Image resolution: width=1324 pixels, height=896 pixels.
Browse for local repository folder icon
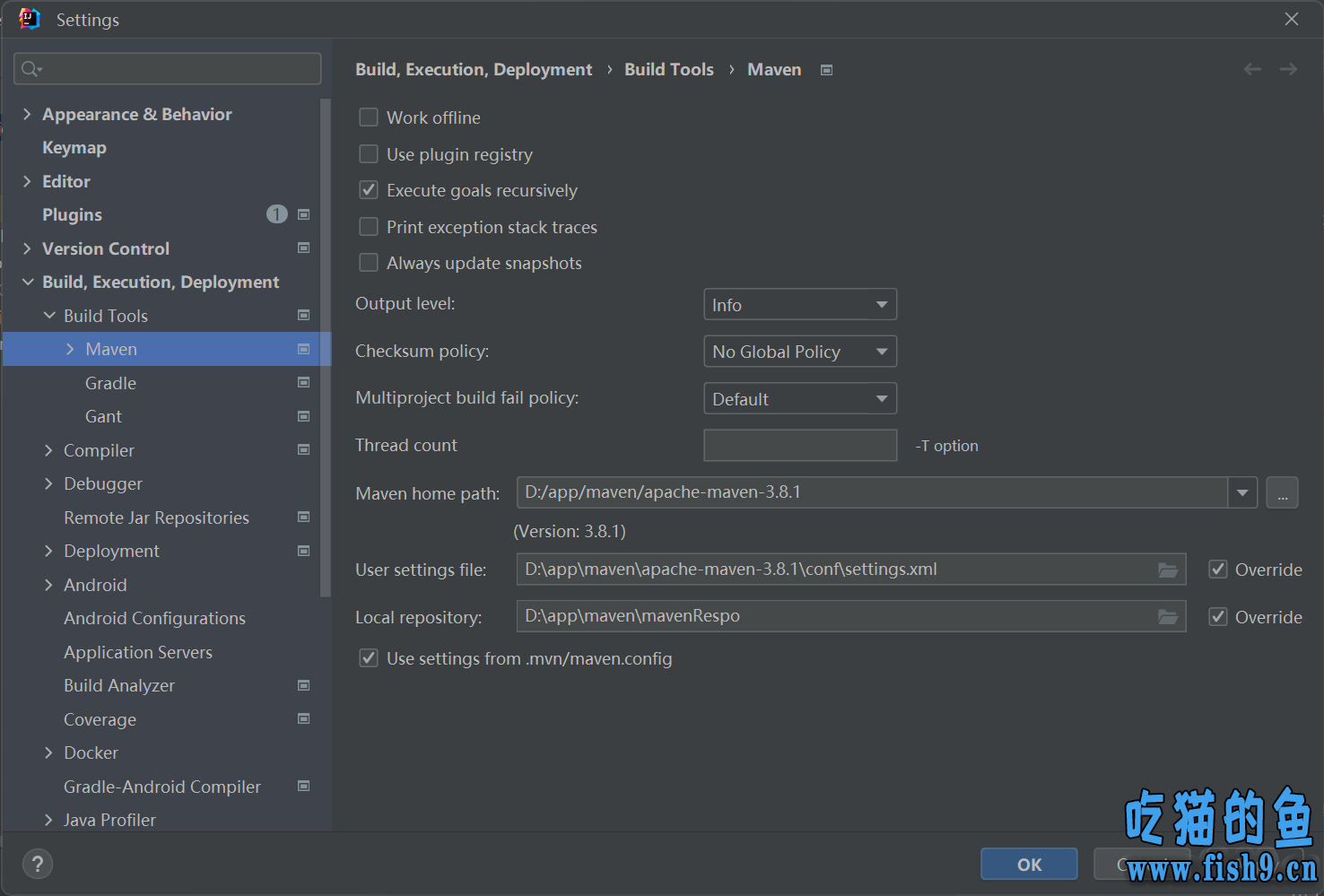coord(1168,616)
